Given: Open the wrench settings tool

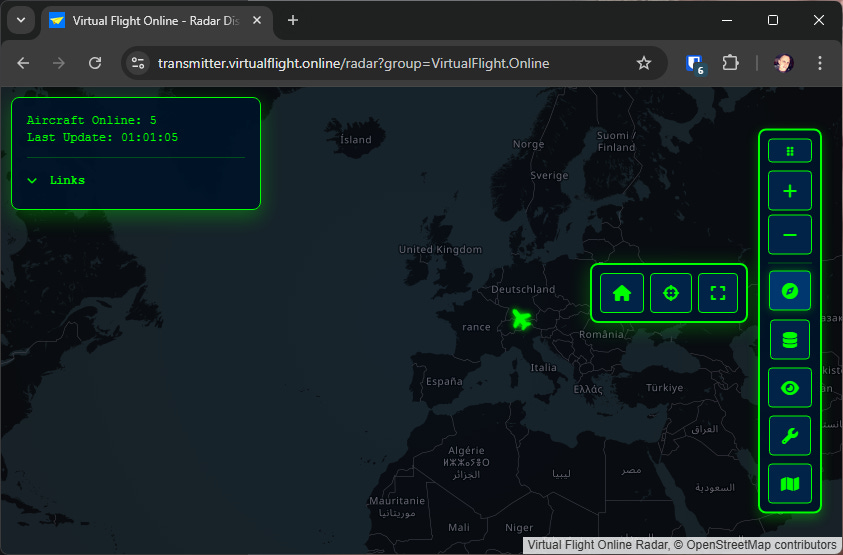Looking at the screenshot, I should coord(790,436).
